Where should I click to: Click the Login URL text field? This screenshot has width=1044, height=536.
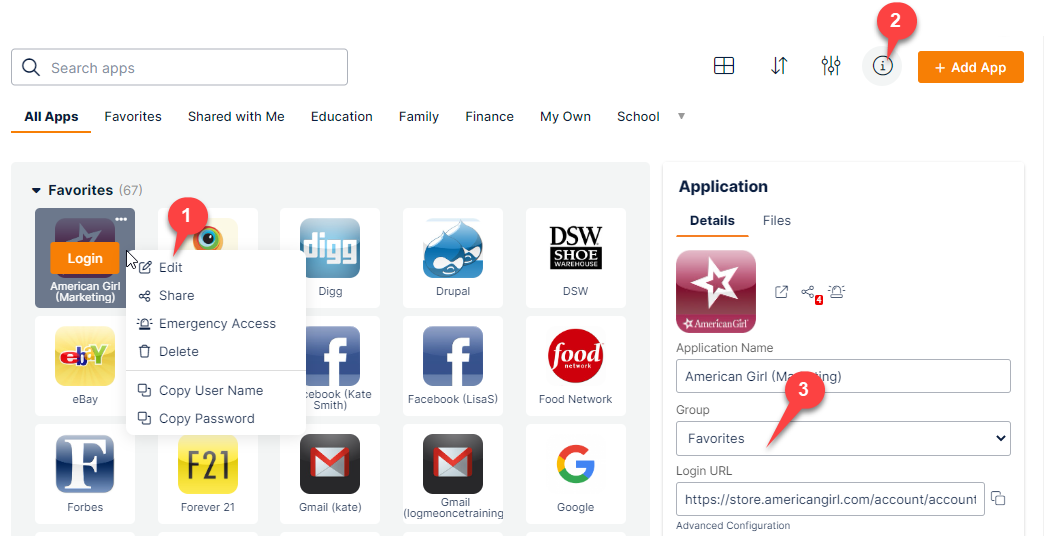coord(830,499)
